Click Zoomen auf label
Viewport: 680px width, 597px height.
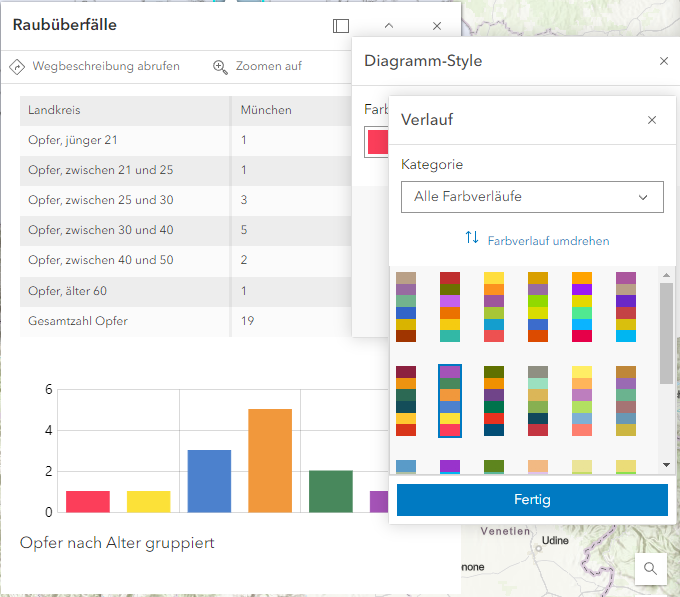269,66
